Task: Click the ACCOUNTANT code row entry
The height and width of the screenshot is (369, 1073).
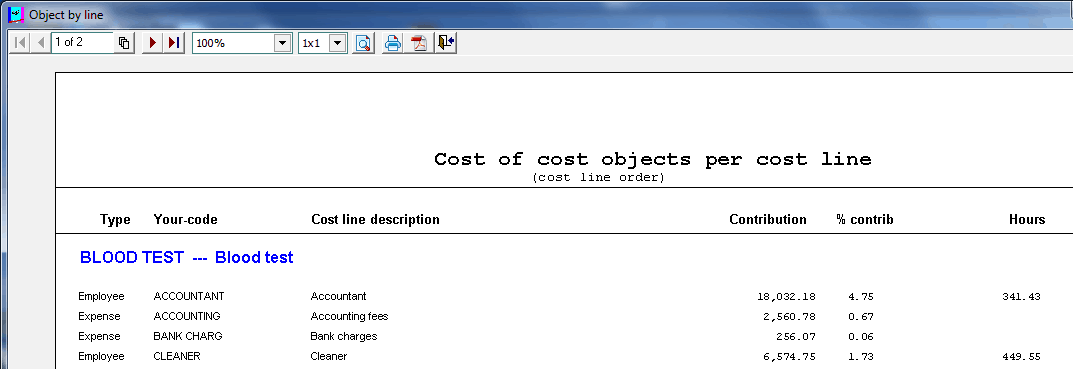Action: pyautogui.click(x=189, y=296)
